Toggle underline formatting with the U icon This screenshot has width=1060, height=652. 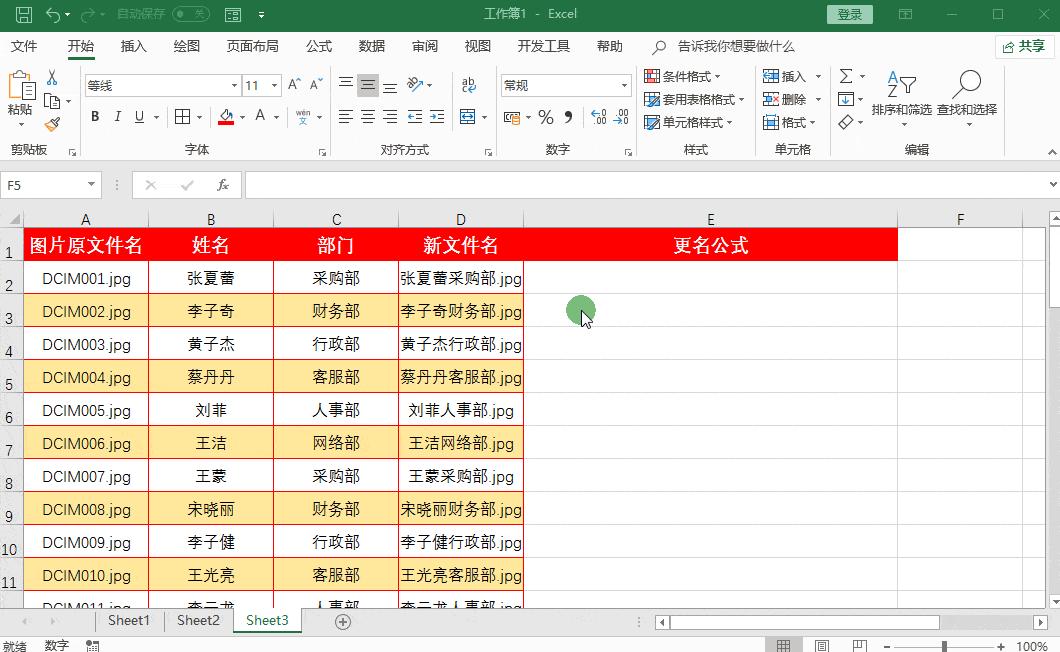(x=137, y=117)
